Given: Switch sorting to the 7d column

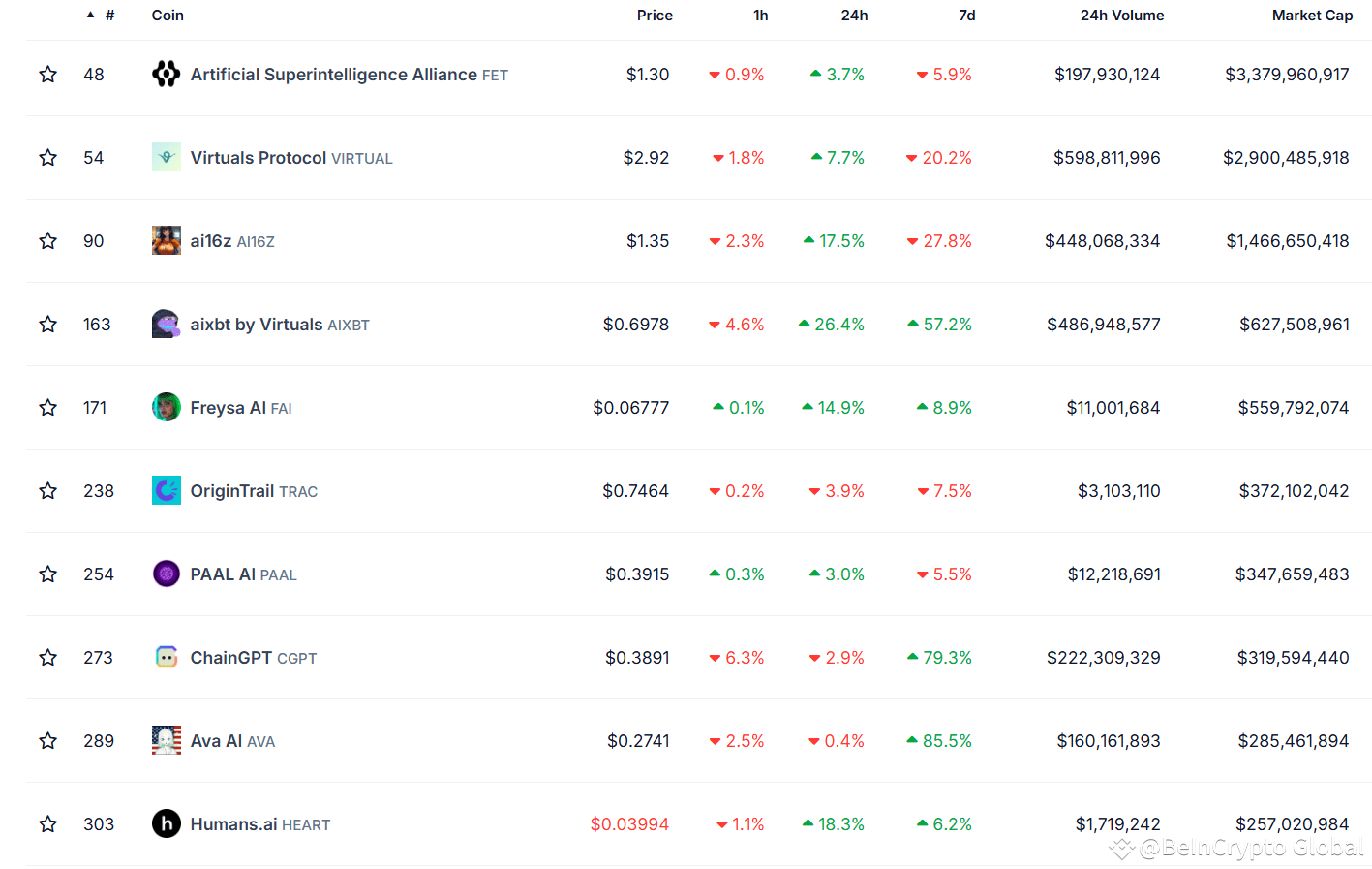Looking at the screenshot, I should (966, 15).
